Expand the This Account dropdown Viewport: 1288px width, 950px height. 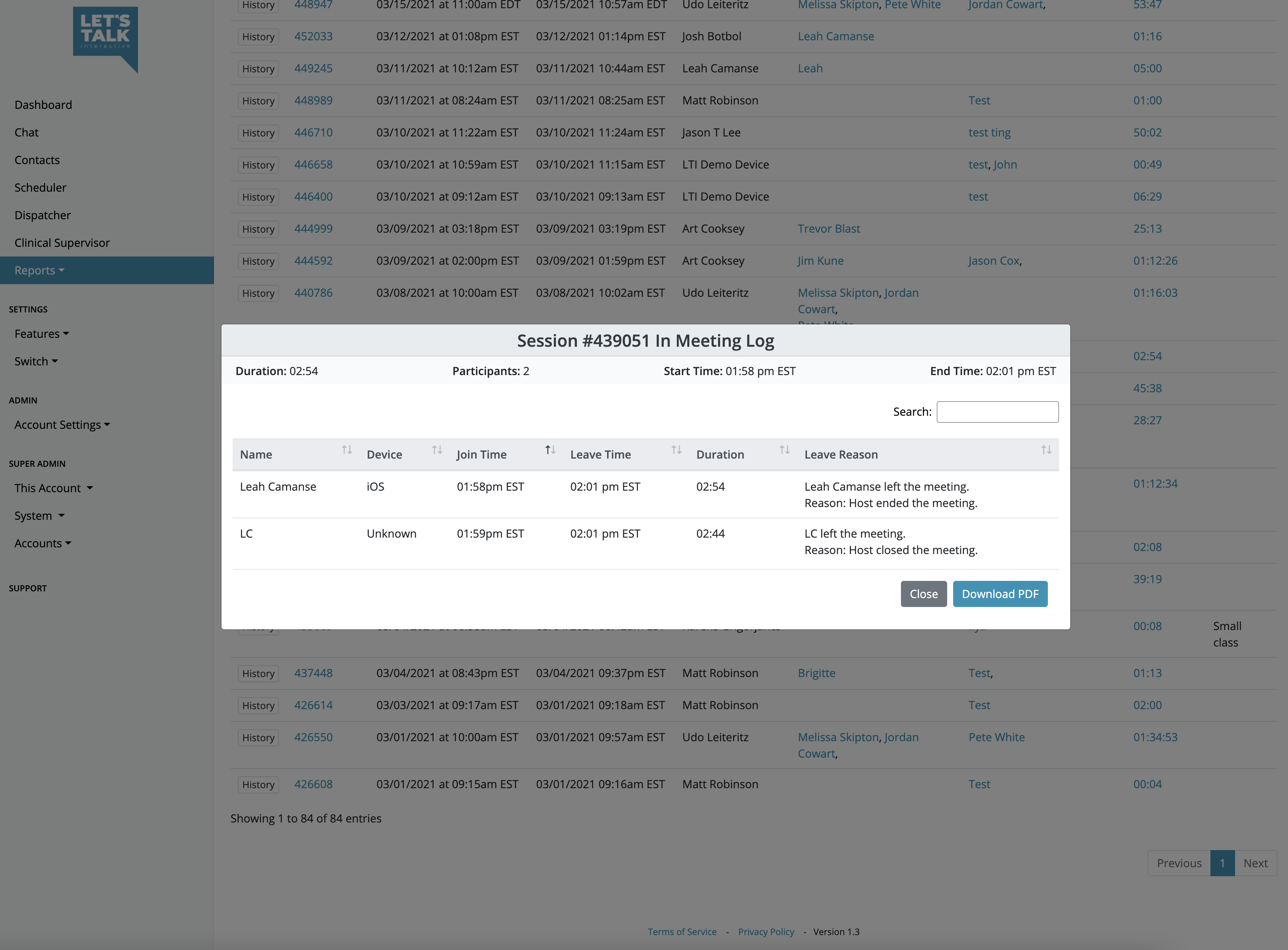pyautogui.click(x=53, y=488)
